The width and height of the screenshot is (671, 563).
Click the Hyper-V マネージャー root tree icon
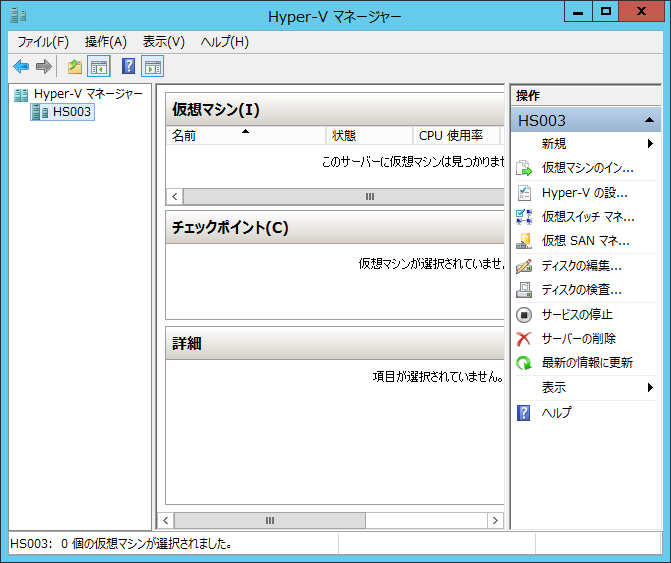pyautogui.click(x=21, y=95)
